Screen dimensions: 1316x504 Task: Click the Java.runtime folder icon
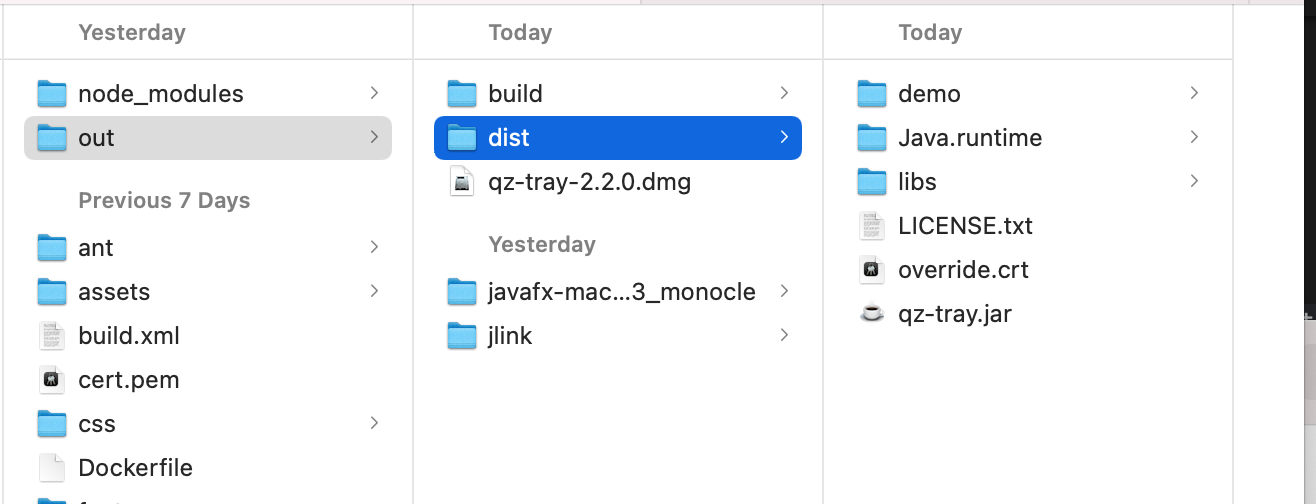pyautogui.click(x=872, y=138)
